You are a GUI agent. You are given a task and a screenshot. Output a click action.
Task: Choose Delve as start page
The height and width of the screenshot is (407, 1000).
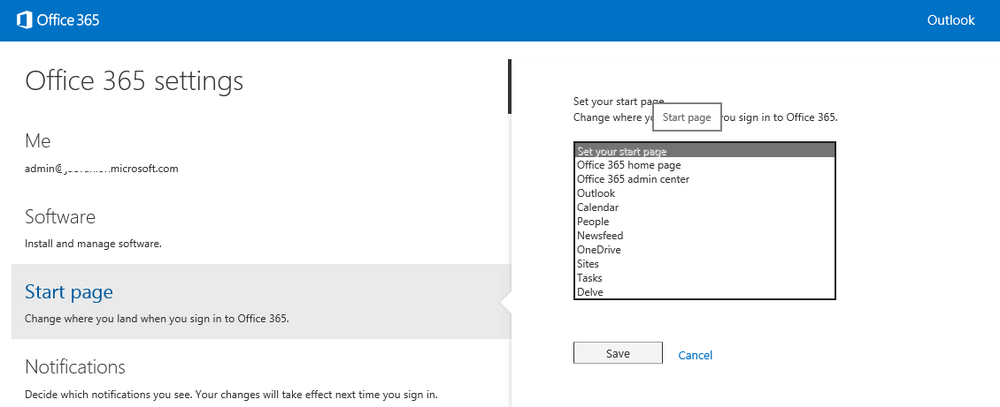pyautogui.click(x=704, y=292)
